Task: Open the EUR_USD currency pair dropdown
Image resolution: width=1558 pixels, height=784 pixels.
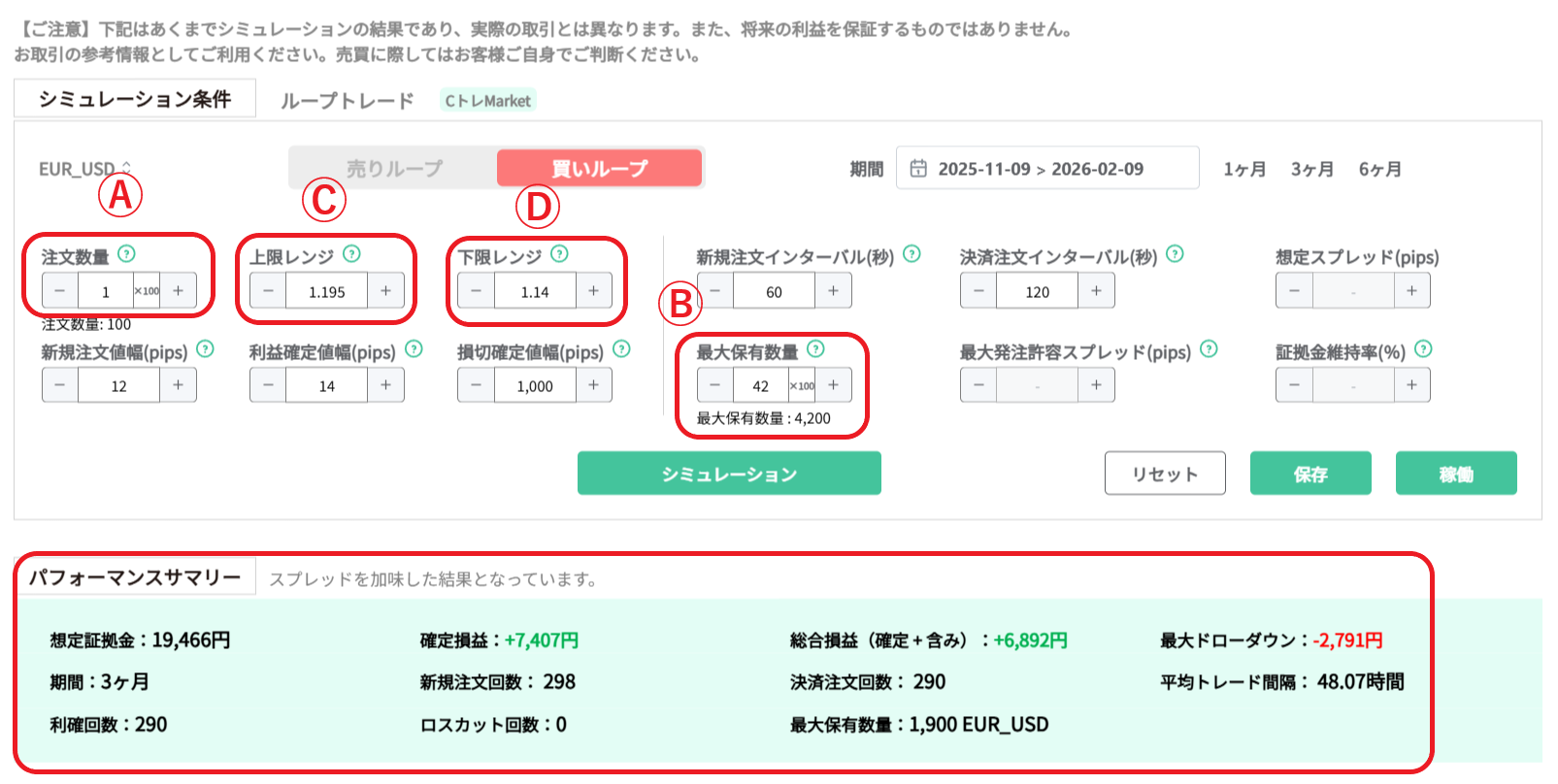Action: click(84, 170)
